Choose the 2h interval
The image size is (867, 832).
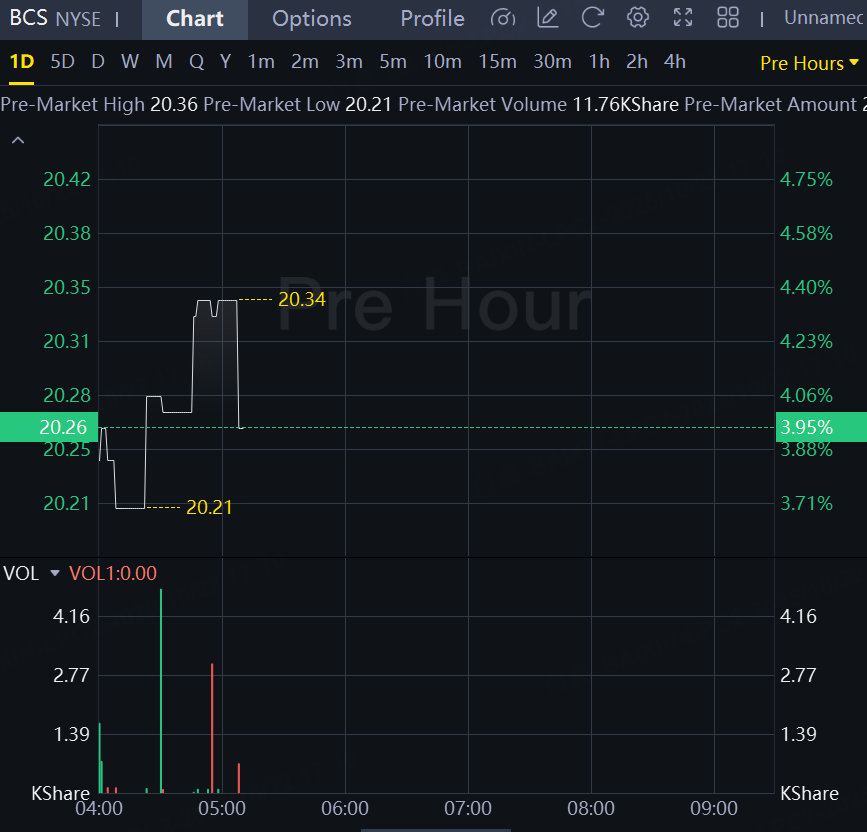tap(637, 61)
